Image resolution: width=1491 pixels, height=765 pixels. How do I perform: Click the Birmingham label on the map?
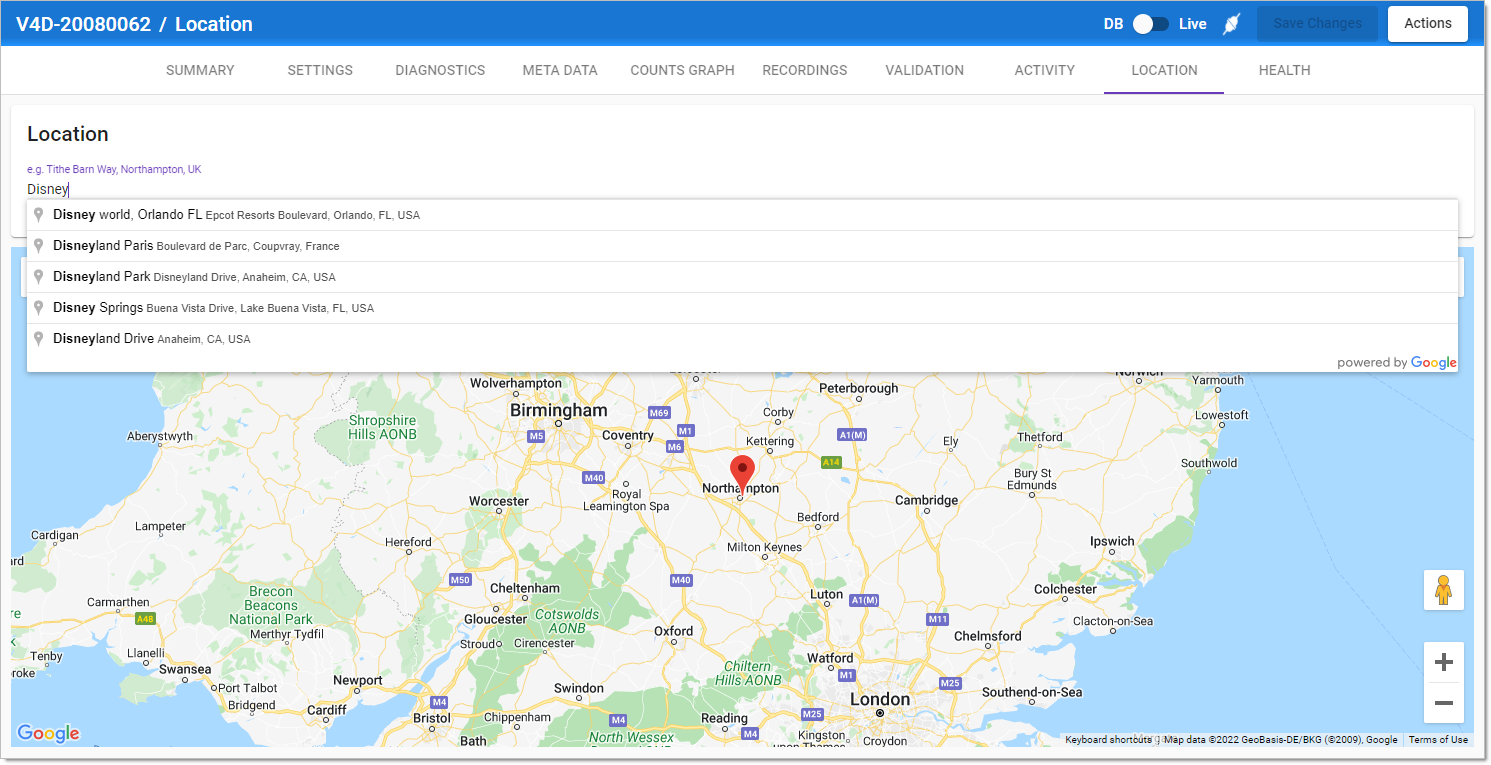point(558,410)
